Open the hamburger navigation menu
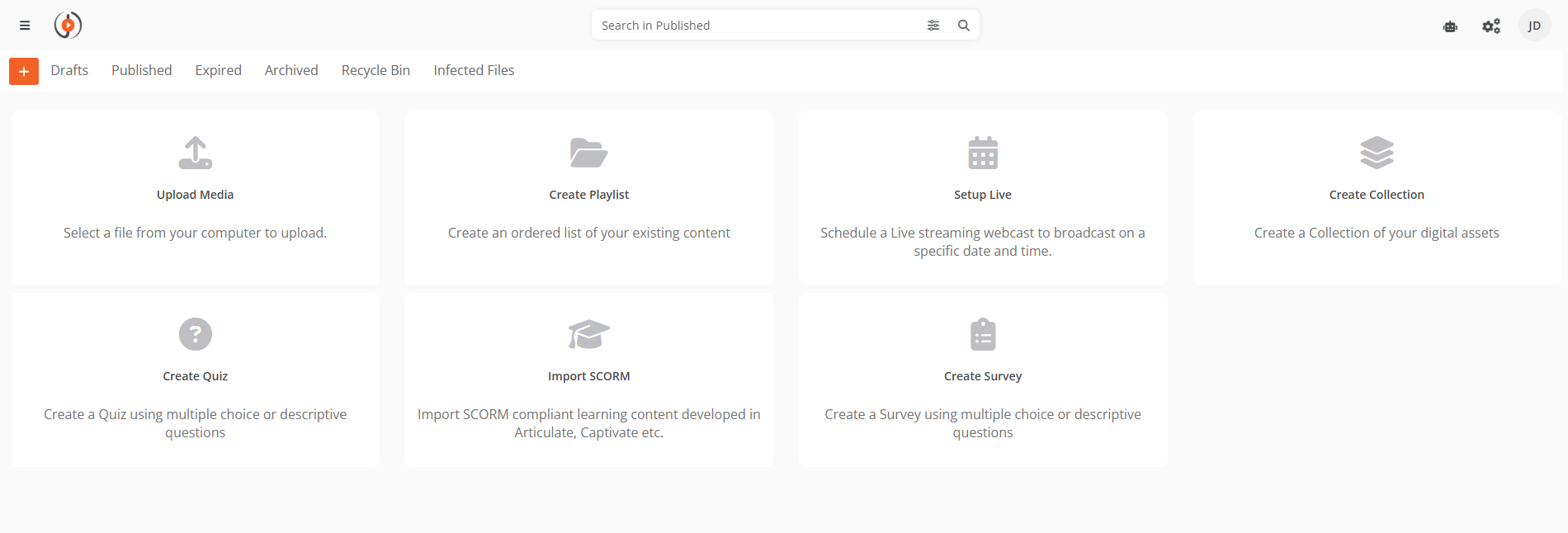The height and width of the screenshot is (533, 1568). (25, 26)
